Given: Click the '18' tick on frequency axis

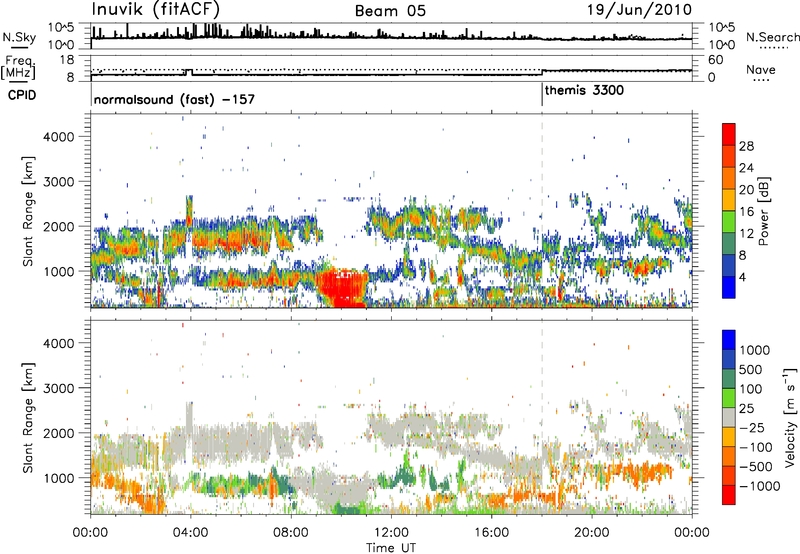Looking at the screenshot, I should 67,59.
